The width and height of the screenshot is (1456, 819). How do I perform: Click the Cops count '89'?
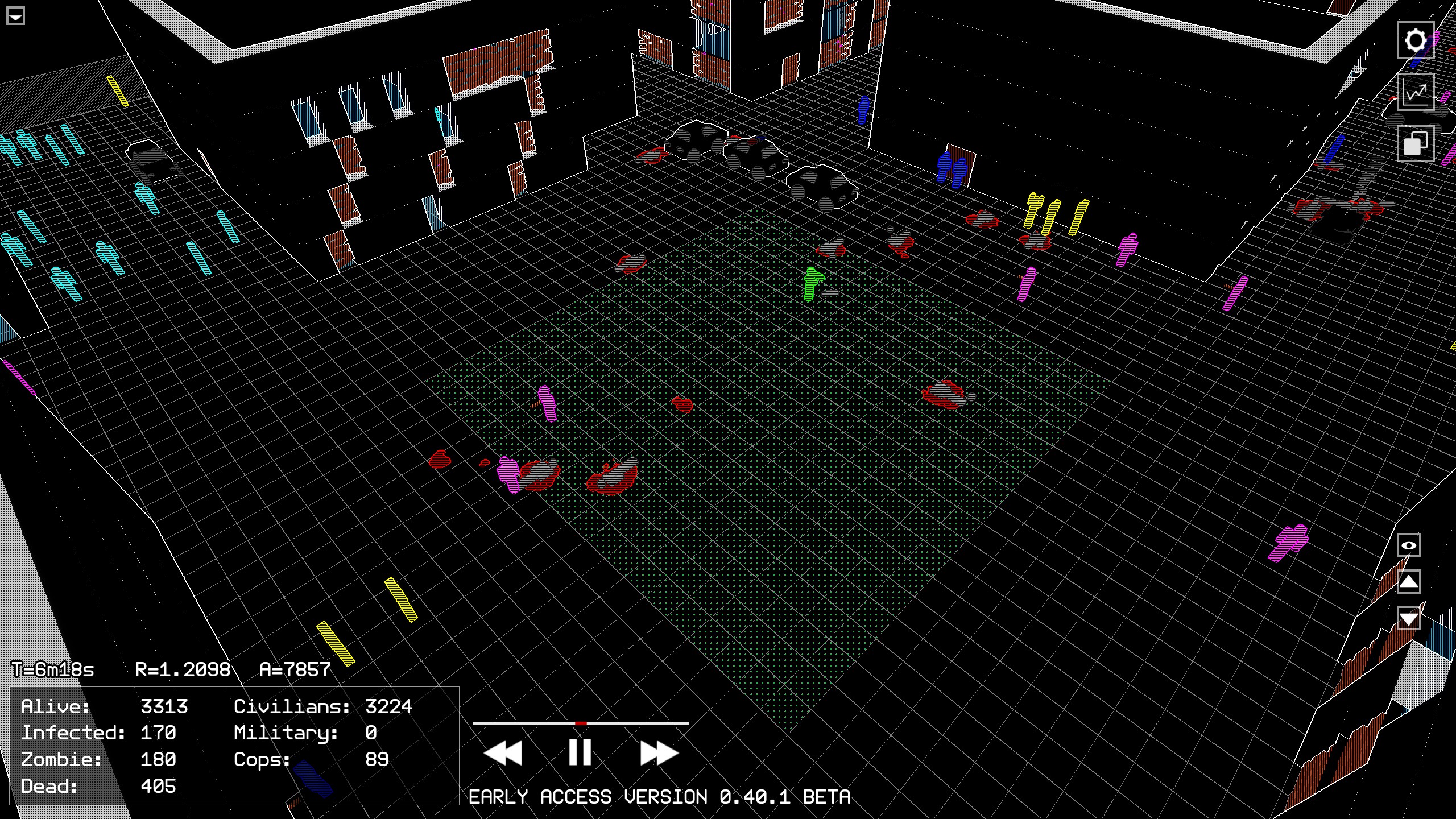(x=377, y=760)
